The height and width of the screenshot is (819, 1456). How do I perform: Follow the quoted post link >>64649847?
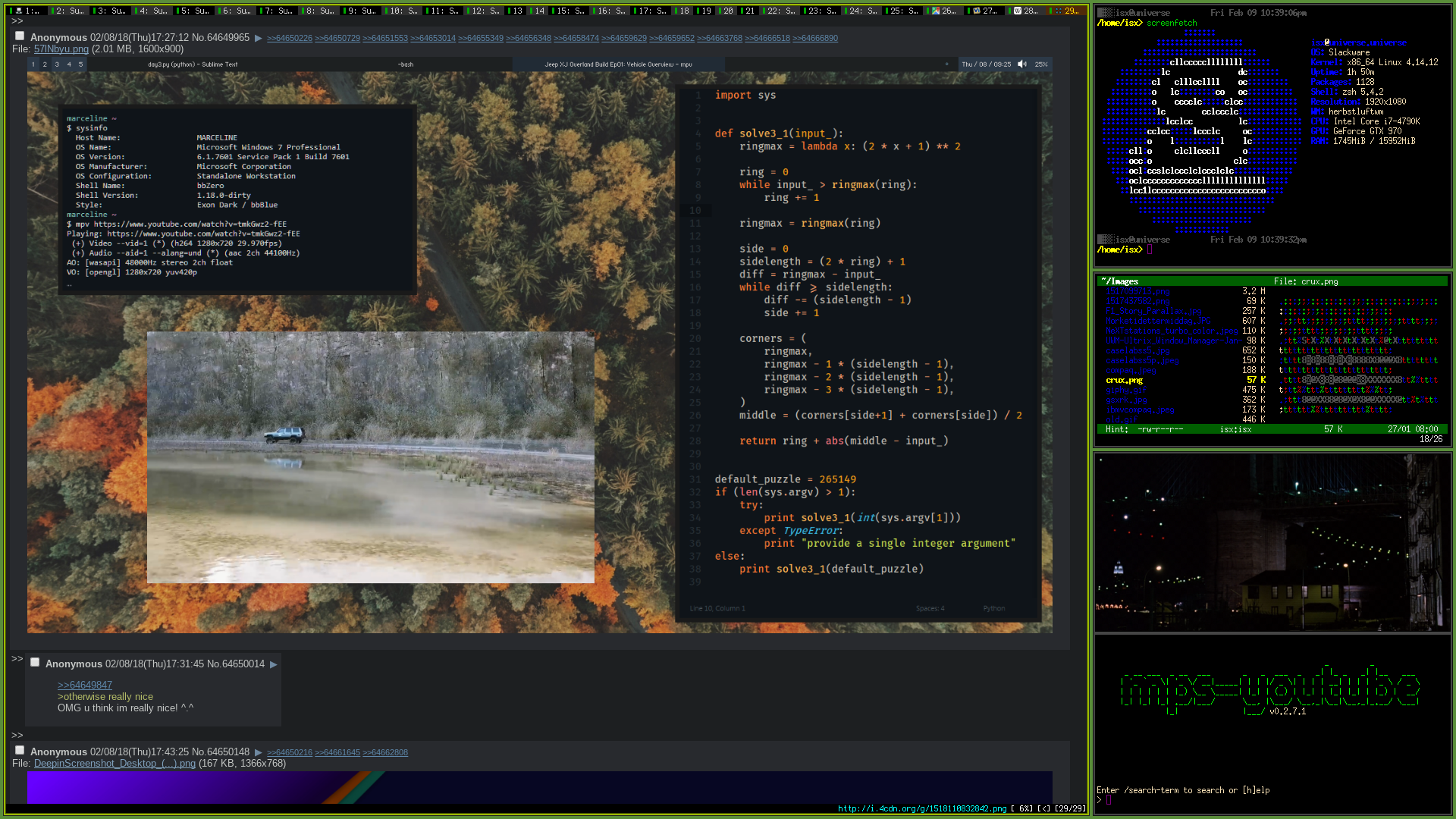tap(85, 685)
